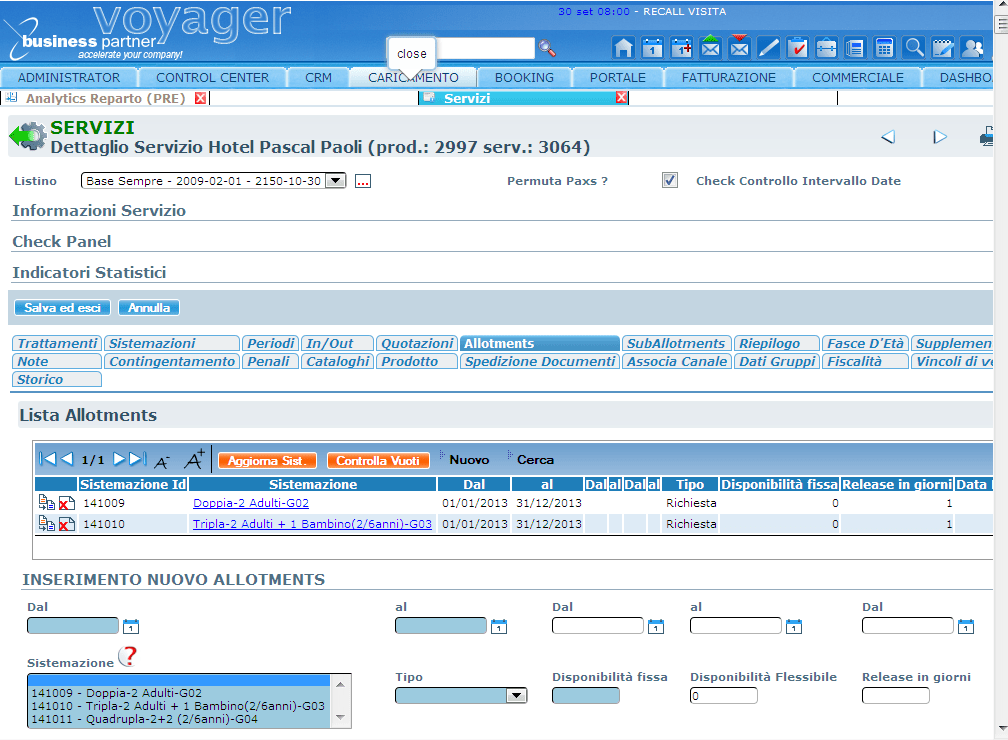This screenshot has height=740, width=1008.
Task: Open the Listino dropdown
Action: tap(213, 181)
